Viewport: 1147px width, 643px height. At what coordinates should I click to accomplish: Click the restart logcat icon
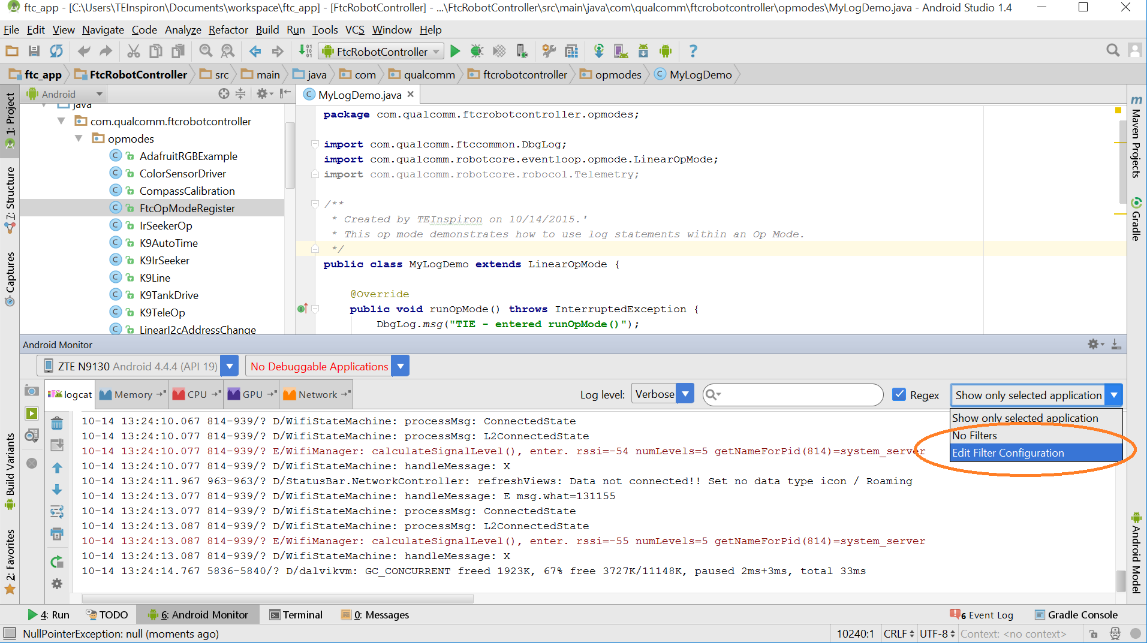57,562
